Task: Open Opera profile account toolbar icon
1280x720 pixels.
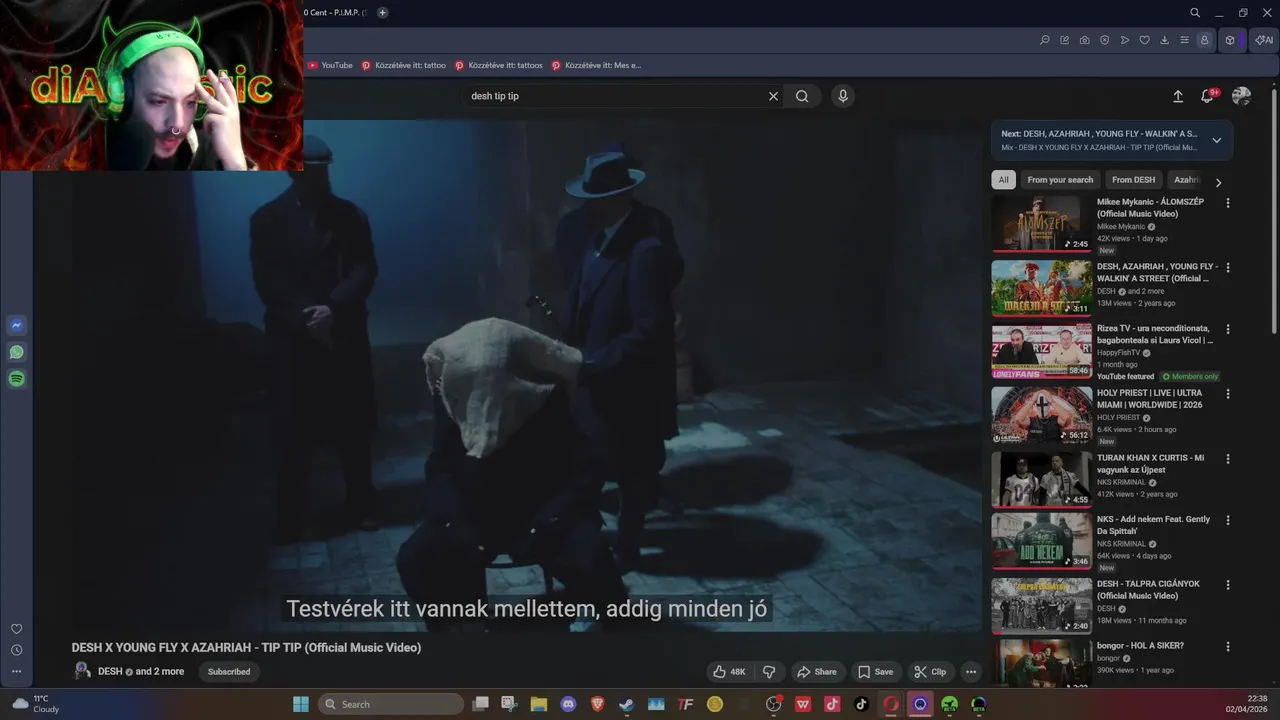Action: coord(1204,40)
